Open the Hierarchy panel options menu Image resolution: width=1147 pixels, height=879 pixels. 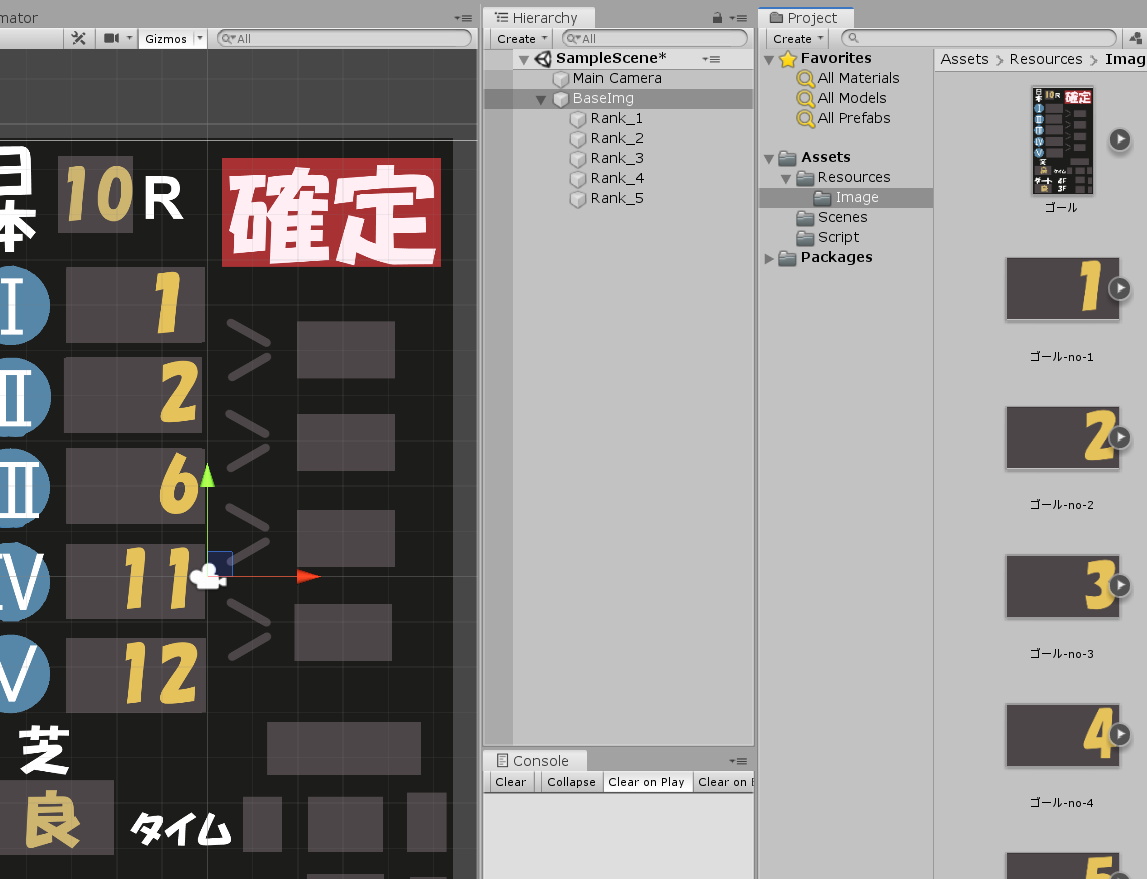pos(738,18)
